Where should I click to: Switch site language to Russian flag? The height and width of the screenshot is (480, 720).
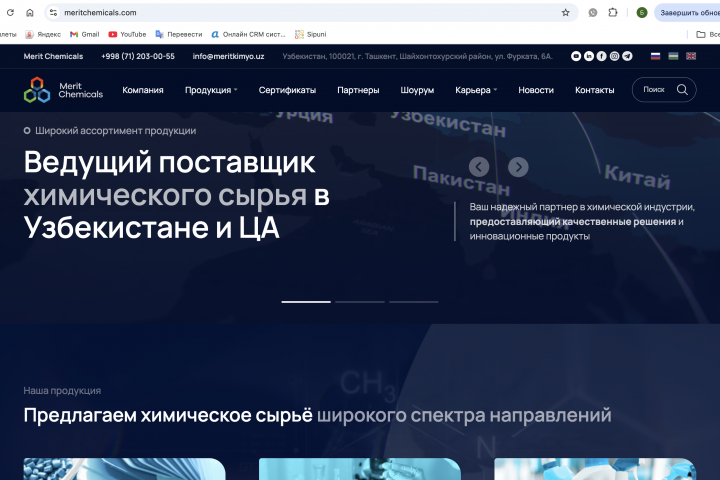pos(655,56)
